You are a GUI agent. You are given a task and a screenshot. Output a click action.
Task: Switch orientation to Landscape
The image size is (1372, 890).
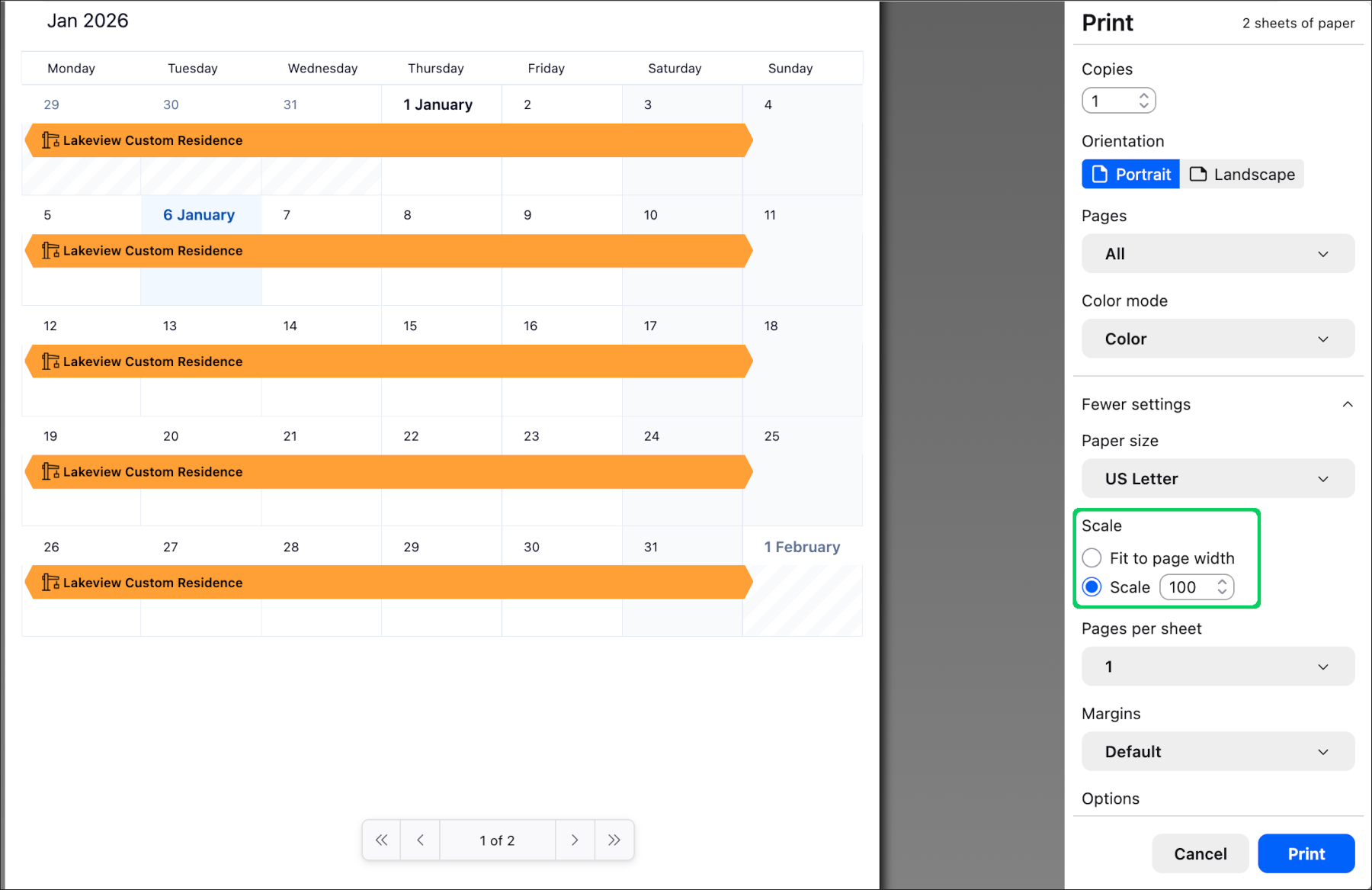[x=1242, y=175]
